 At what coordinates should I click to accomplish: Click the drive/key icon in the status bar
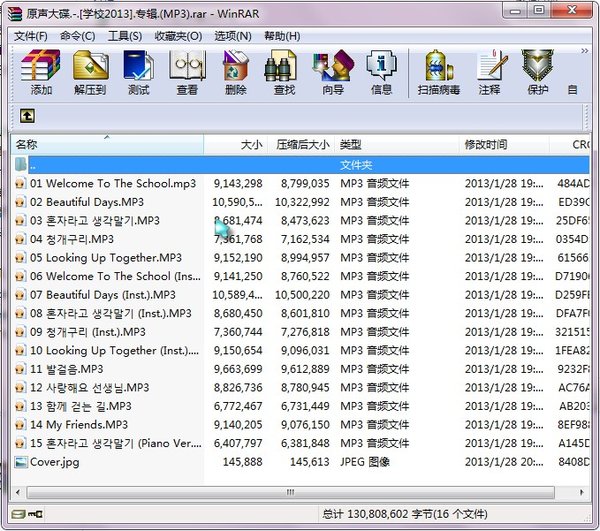point(27,514)
